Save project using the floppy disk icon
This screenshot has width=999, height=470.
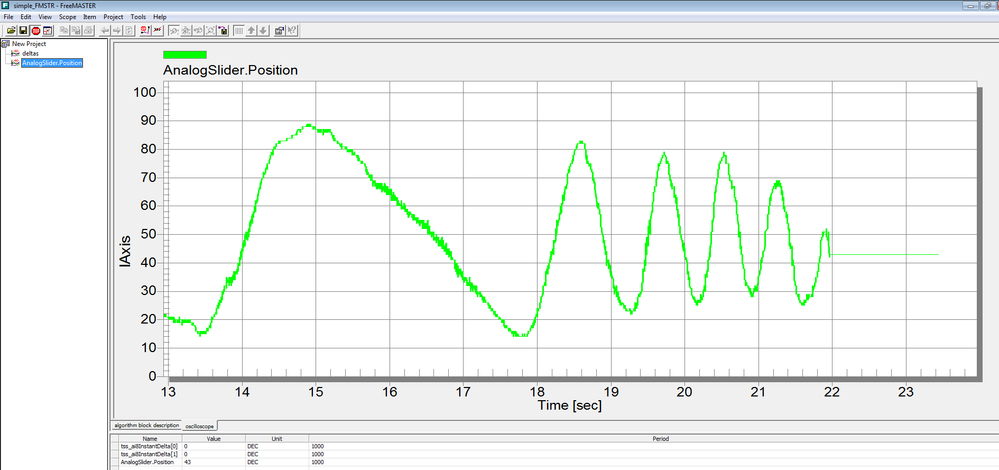[x=23, y=31]
